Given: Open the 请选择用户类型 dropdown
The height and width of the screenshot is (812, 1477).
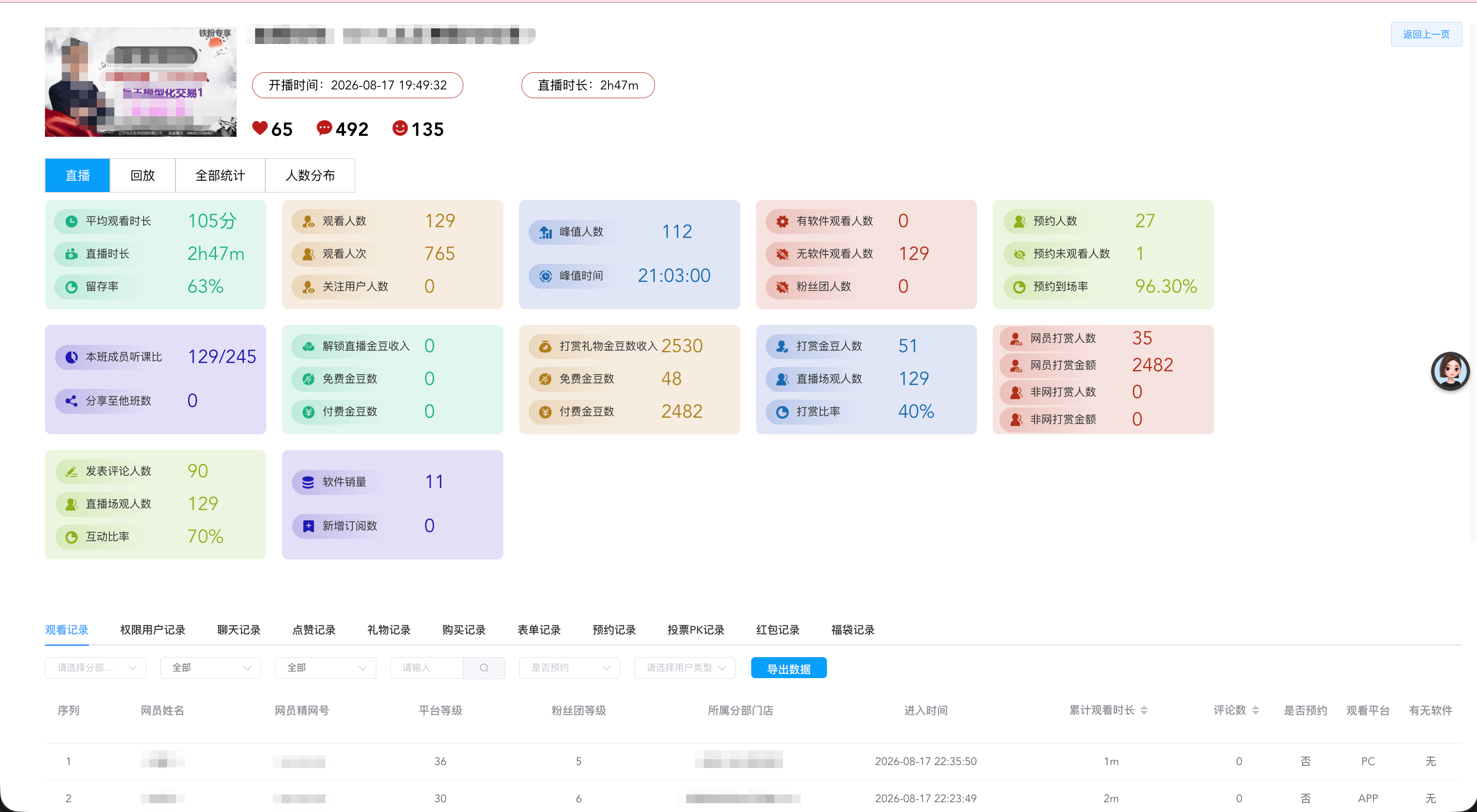Looking at the screenshot, I should [x=685, y=667].
